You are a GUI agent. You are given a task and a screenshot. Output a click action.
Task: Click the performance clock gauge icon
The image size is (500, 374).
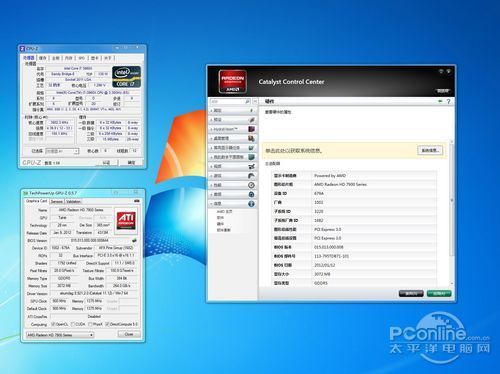tap(251, 185)
